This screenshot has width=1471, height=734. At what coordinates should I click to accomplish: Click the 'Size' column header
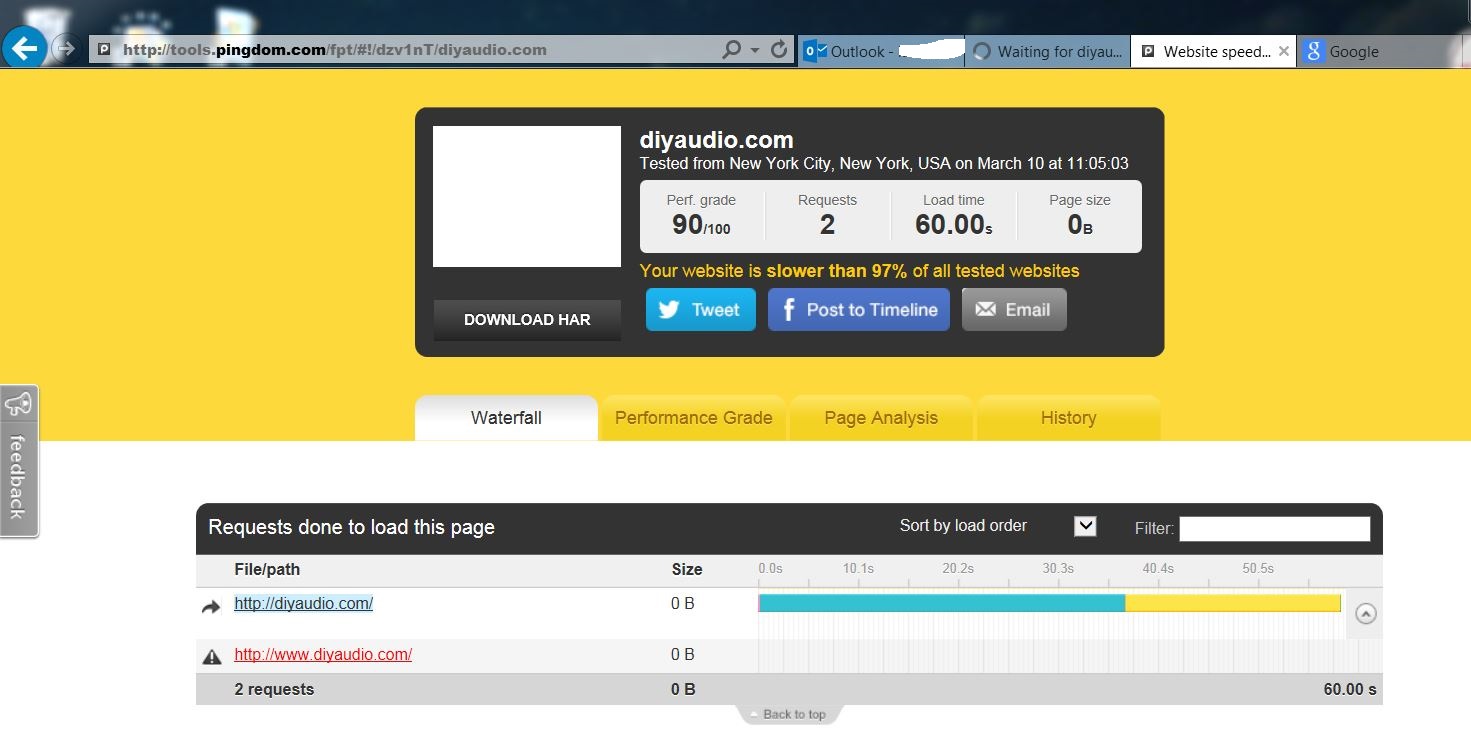pyautogui.click(x=687, y=569)
